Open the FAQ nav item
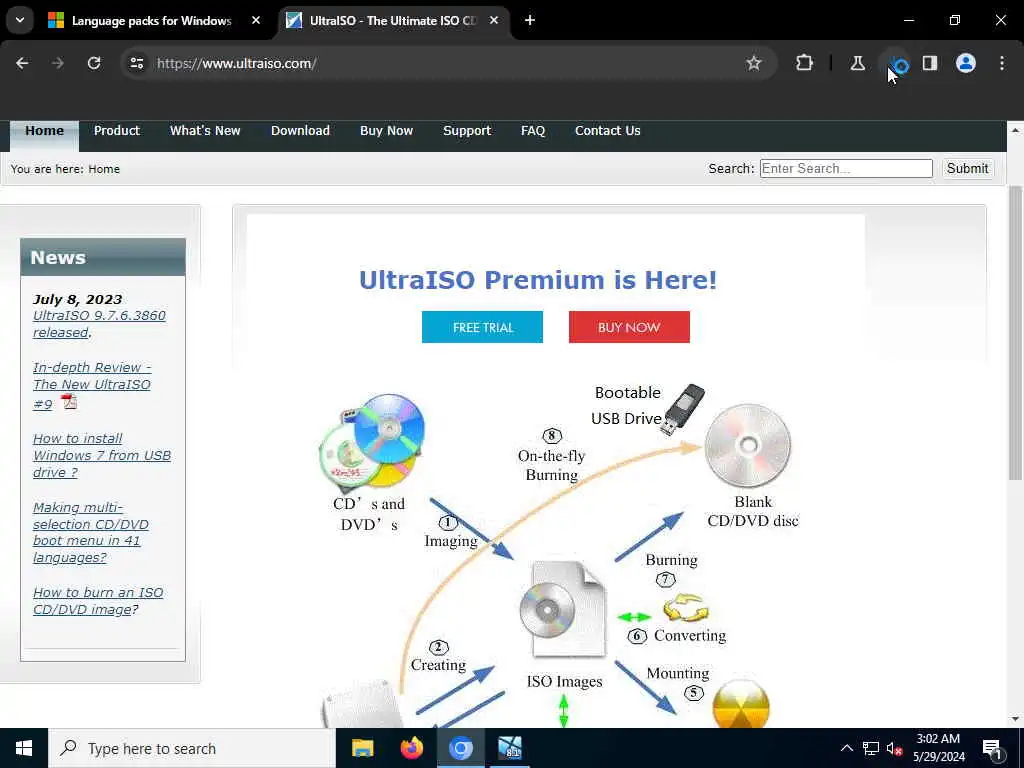 (x=533, y=131)
